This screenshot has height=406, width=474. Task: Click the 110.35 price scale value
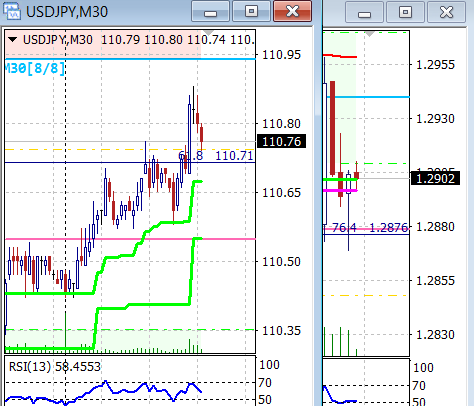281,331
